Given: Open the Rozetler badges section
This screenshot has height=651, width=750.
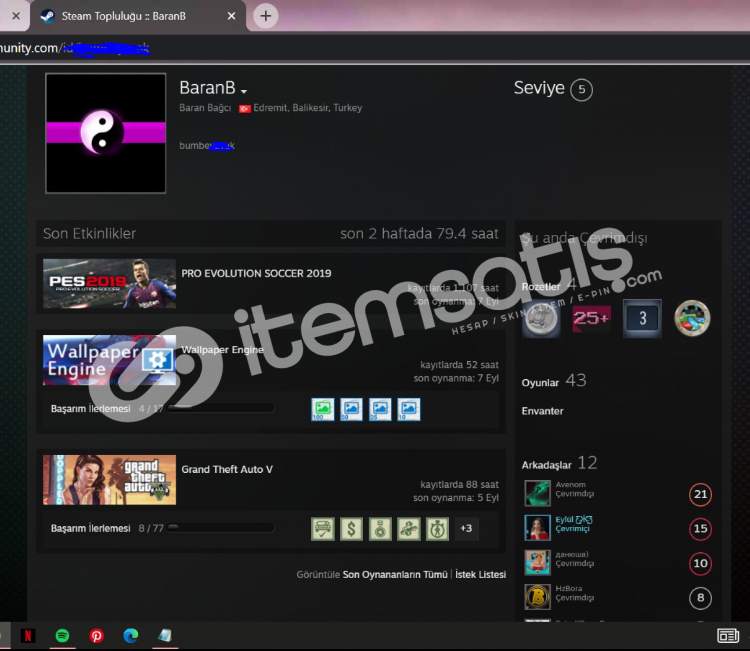Looking at the screenshot, I should (x=541, y=287).
